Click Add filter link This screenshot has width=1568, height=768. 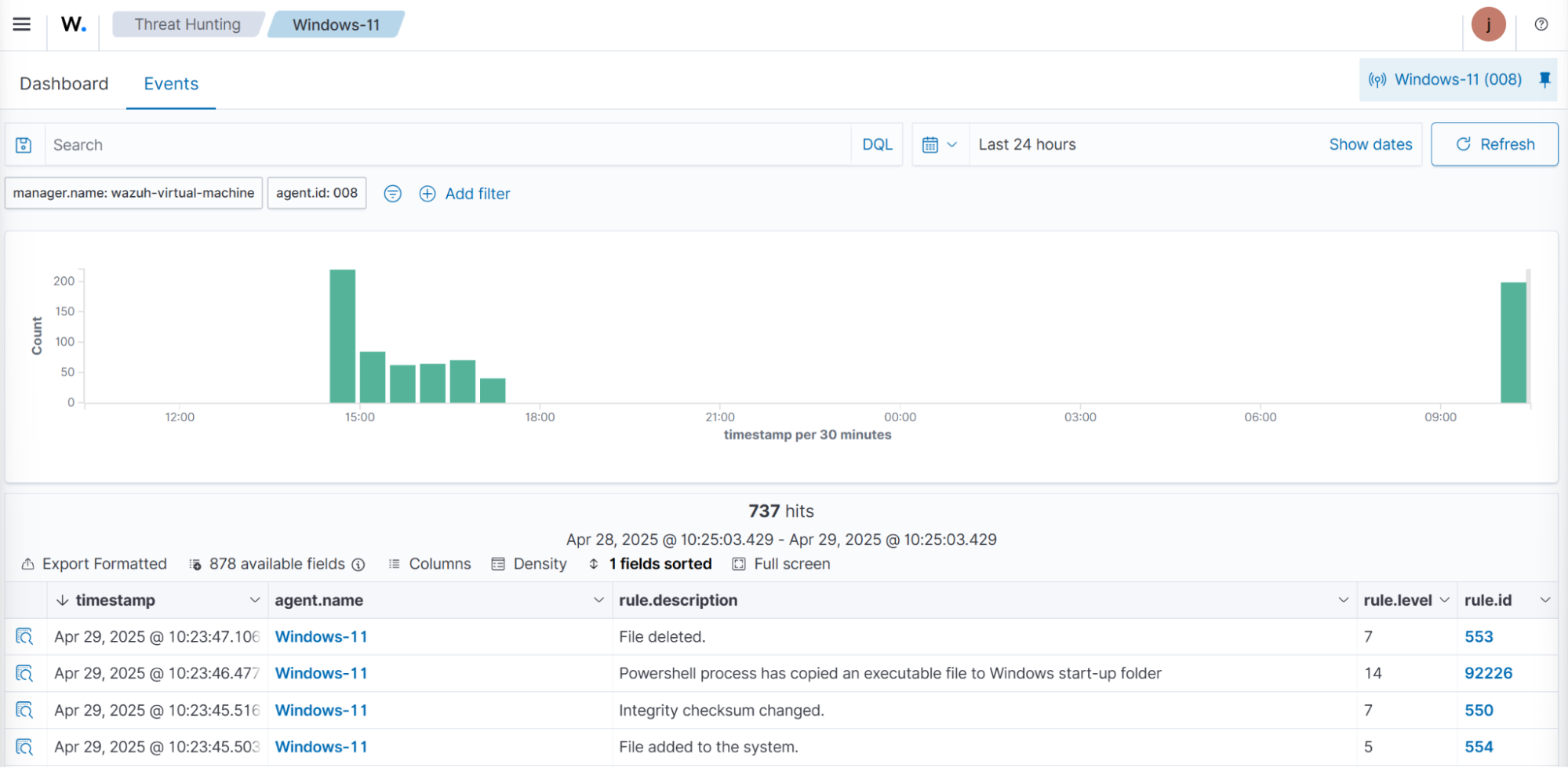click(x=478, y=193)
